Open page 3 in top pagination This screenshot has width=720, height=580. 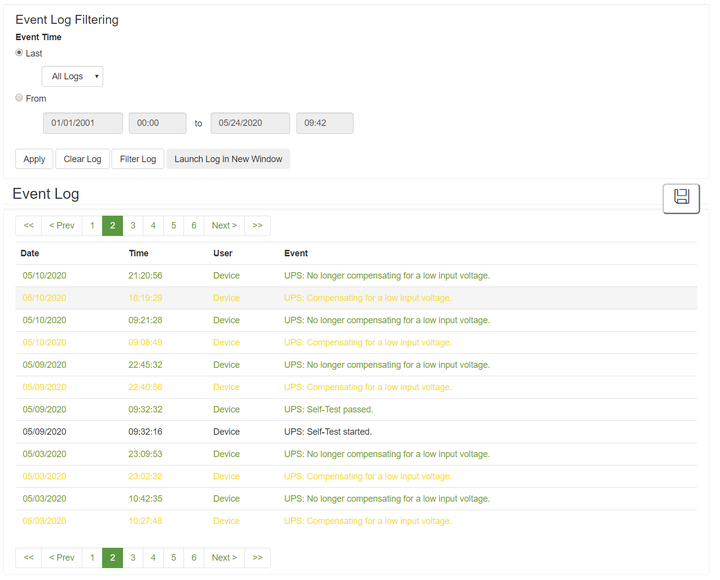133,225
